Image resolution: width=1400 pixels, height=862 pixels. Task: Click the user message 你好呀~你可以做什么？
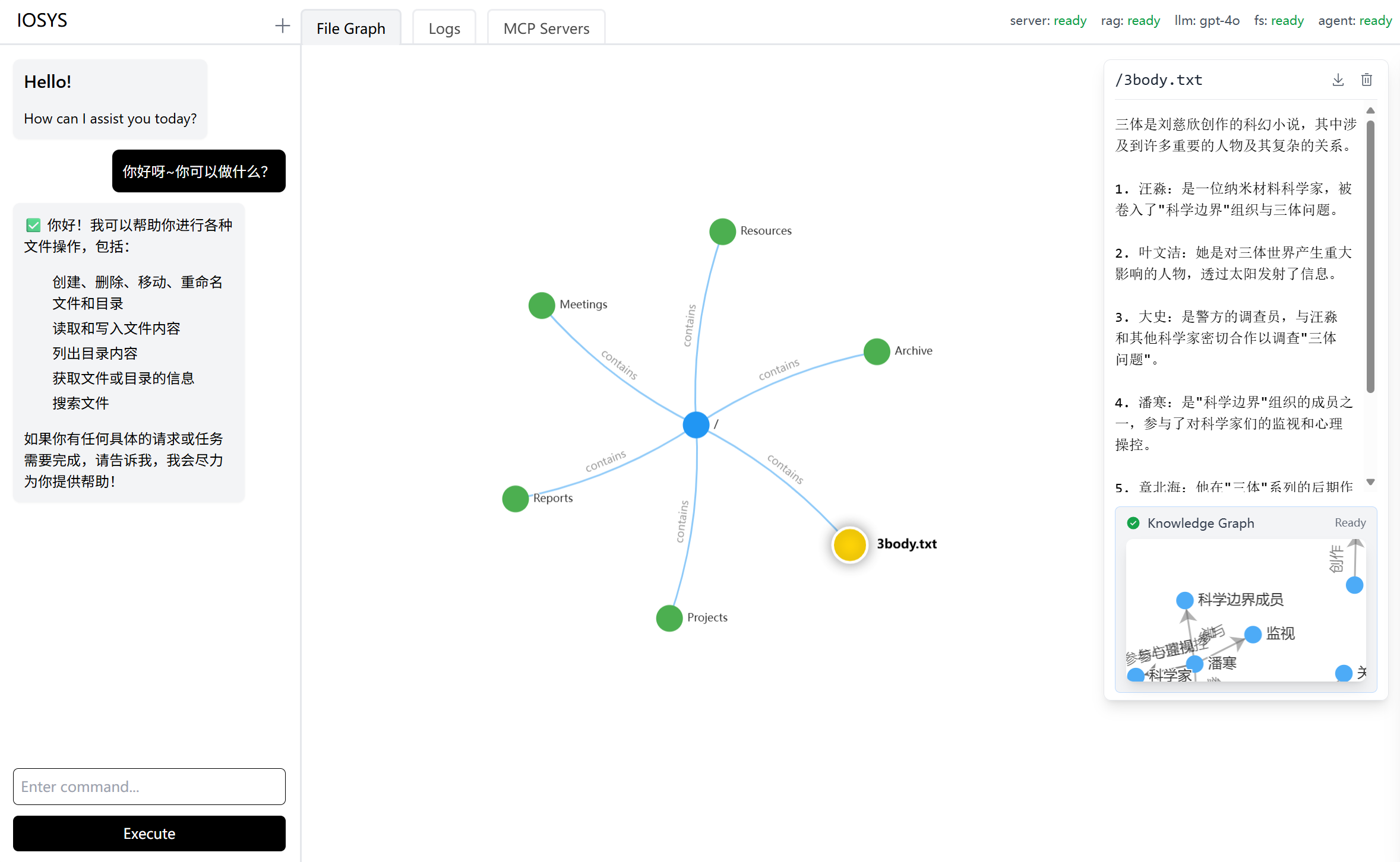(198, 171)
